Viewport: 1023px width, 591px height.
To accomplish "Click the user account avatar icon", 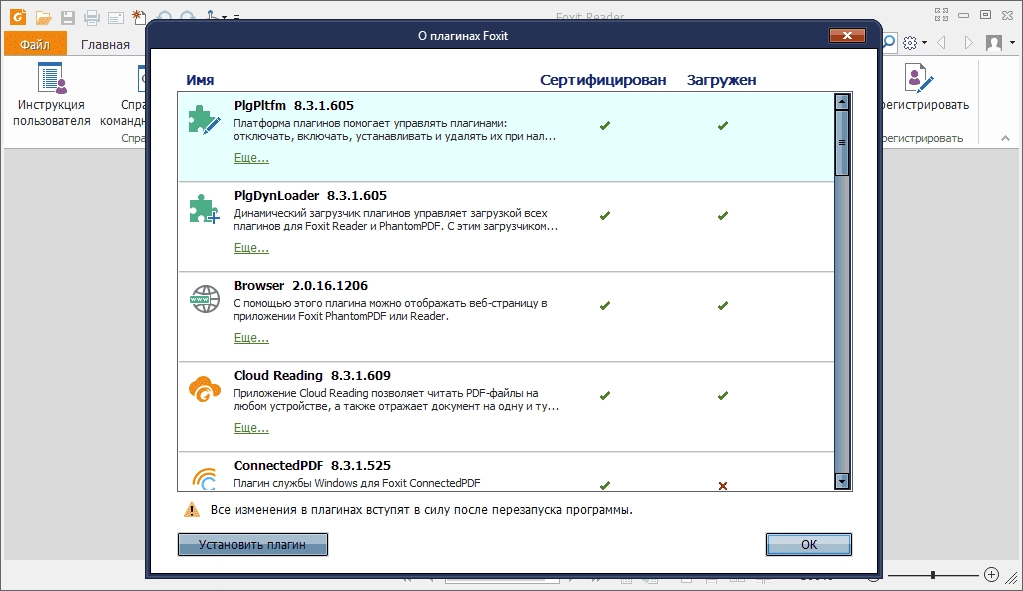I will pos(994,43).
